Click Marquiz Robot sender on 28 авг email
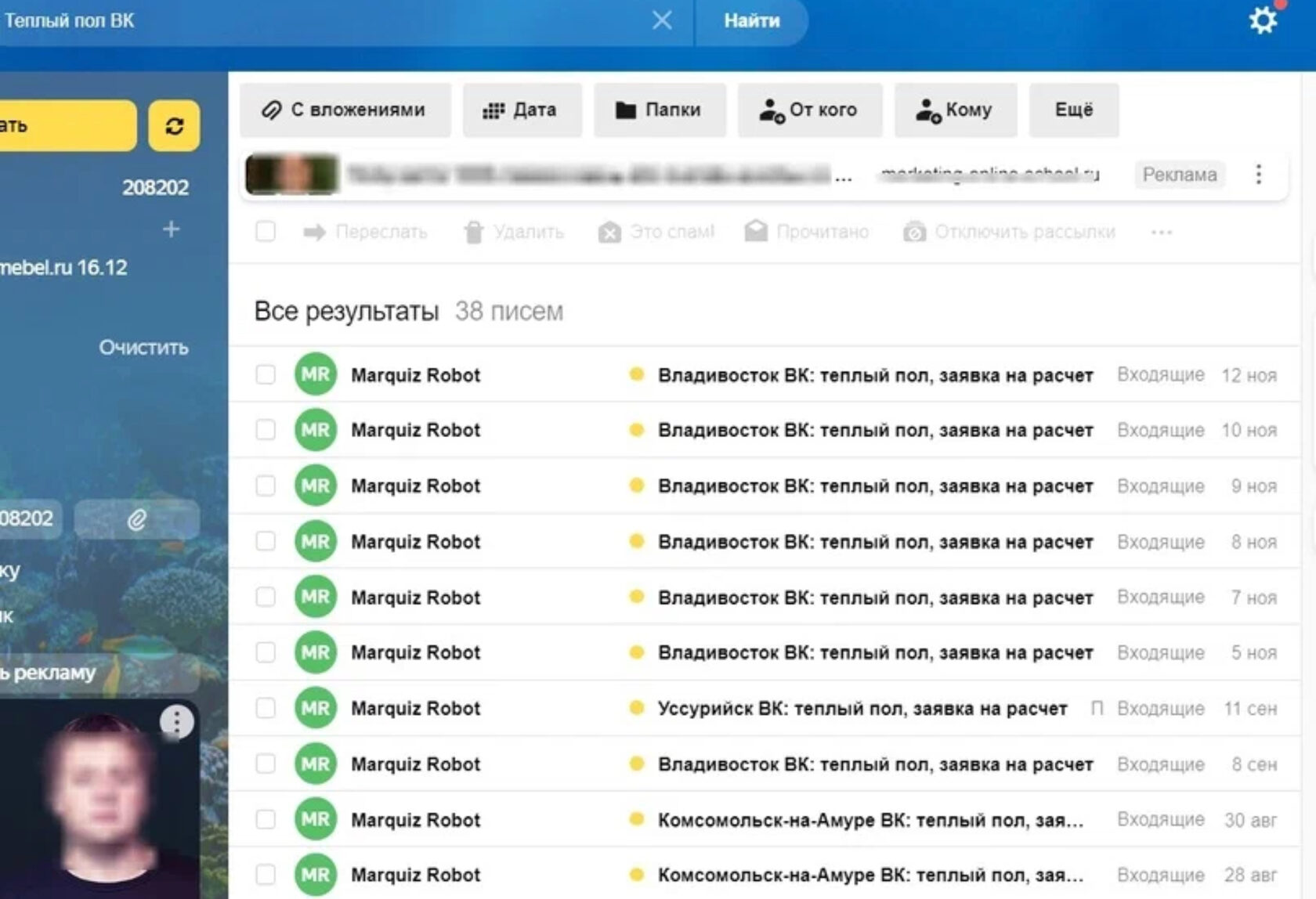The height and width of the screenshot is (899, 1316). [x=415, y=875]
